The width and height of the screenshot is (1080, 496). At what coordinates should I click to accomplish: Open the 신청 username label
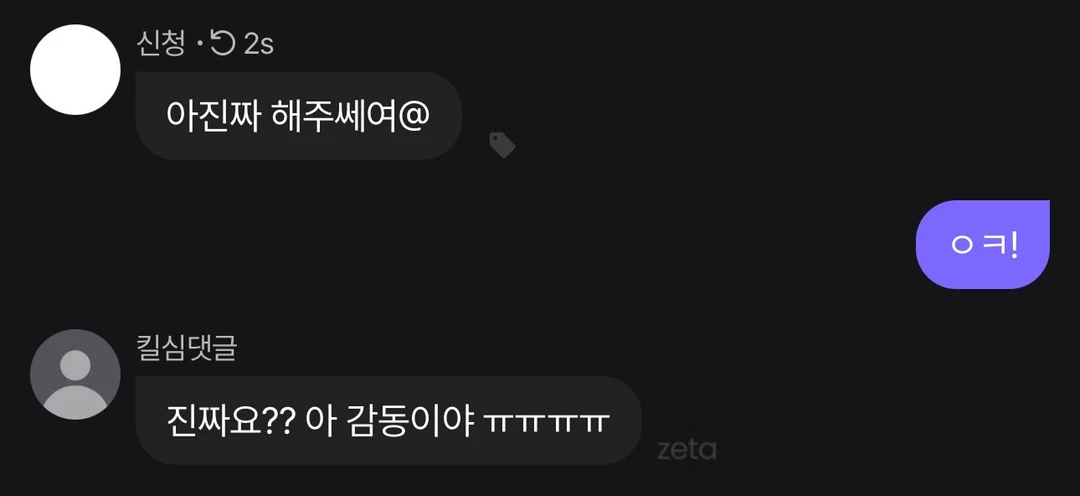161,45
